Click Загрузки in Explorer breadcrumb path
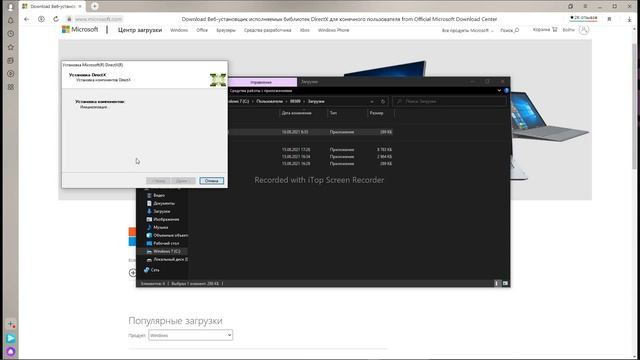 (x=316, y=101)
